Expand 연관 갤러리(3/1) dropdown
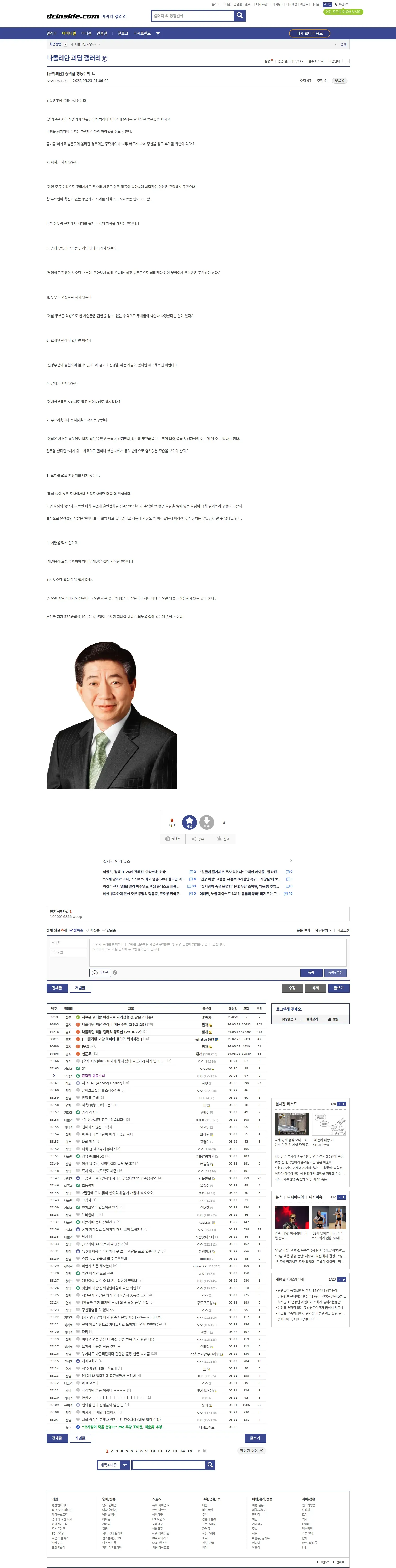This screenshot has width=396, height=1568. [x=291, y=61]
